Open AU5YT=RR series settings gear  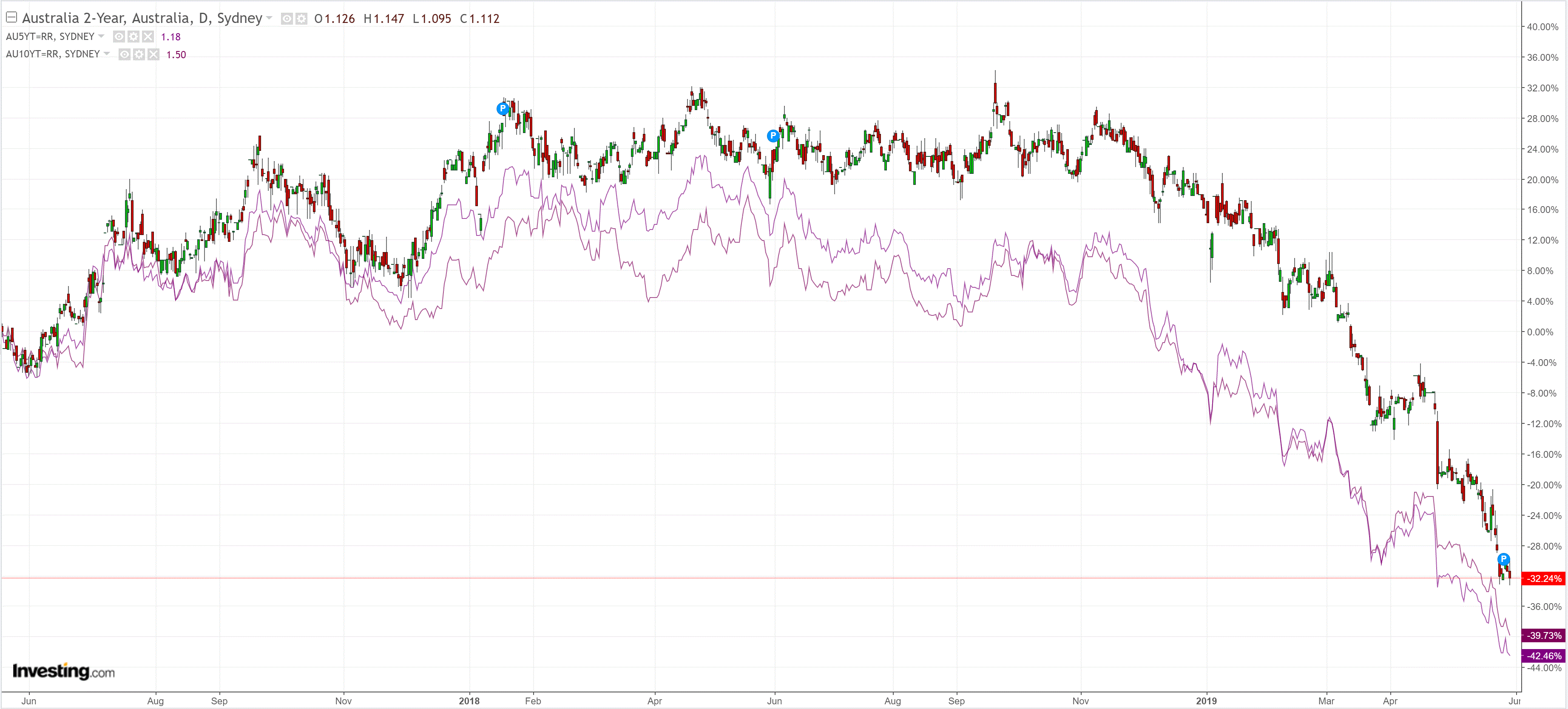click(134, 37)
